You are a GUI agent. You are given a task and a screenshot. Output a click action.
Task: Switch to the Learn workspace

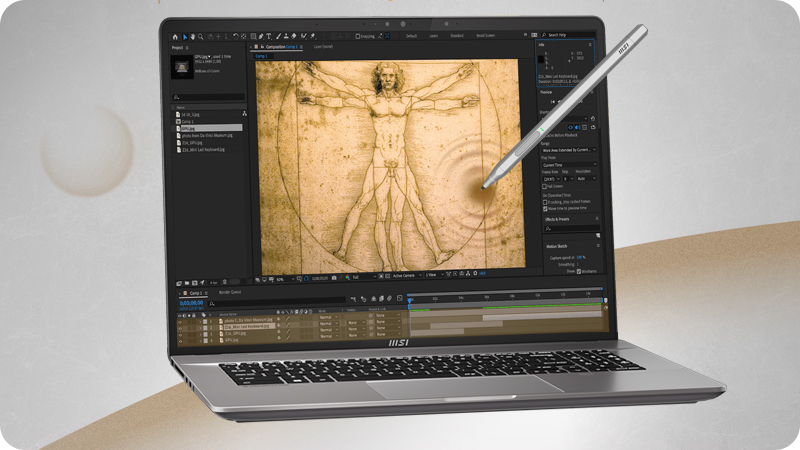(434, 36)
